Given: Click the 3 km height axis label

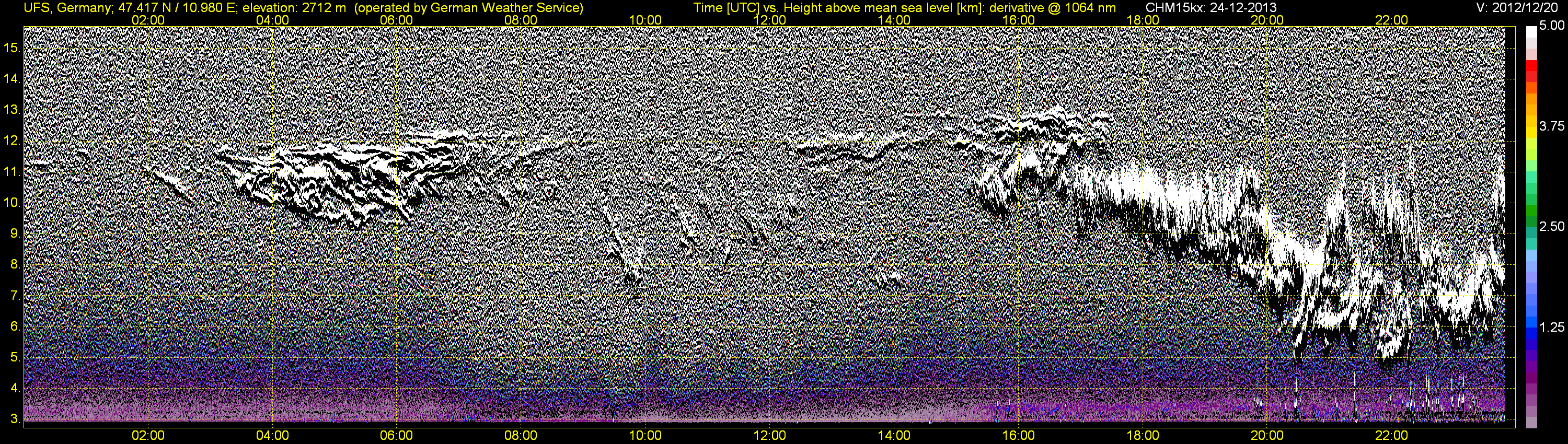Looking at the screenshot, I should (x=15, y=419).
